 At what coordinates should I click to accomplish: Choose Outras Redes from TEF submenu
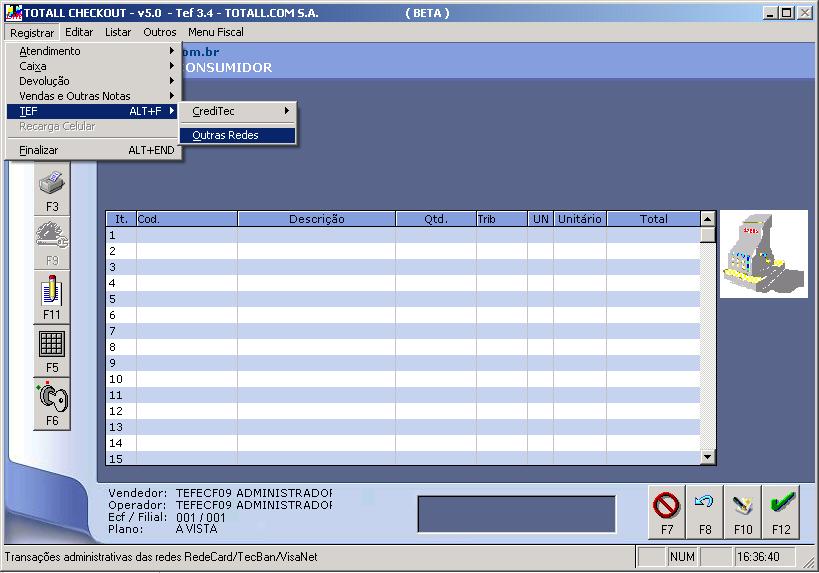[x=238, y=135]
